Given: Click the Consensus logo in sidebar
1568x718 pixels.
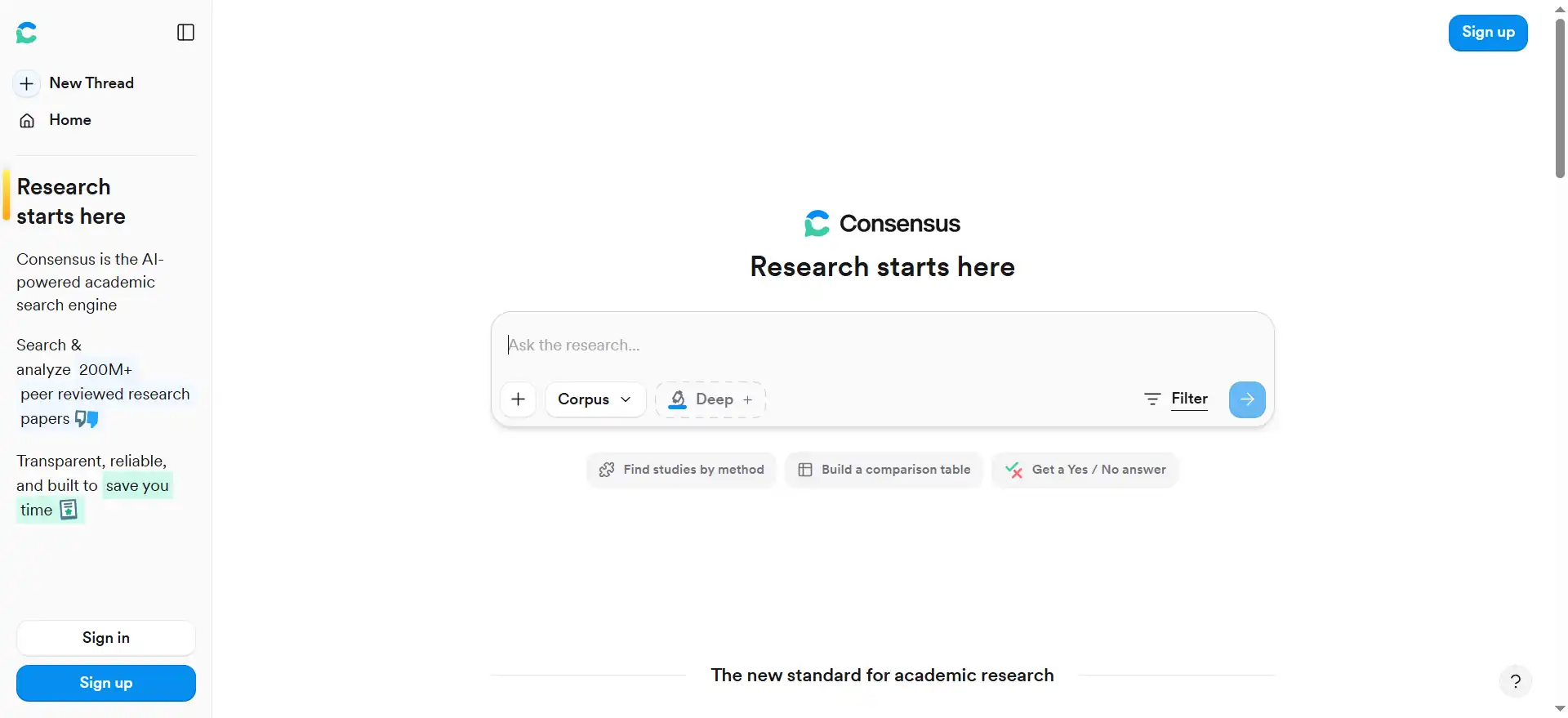Looking at the screenshot, I should (26, 33).
